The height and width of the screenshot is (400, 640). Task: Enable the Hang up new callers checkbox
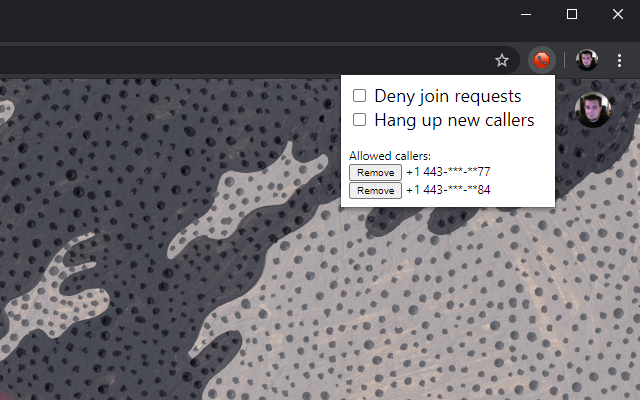(x=359, y=120)
